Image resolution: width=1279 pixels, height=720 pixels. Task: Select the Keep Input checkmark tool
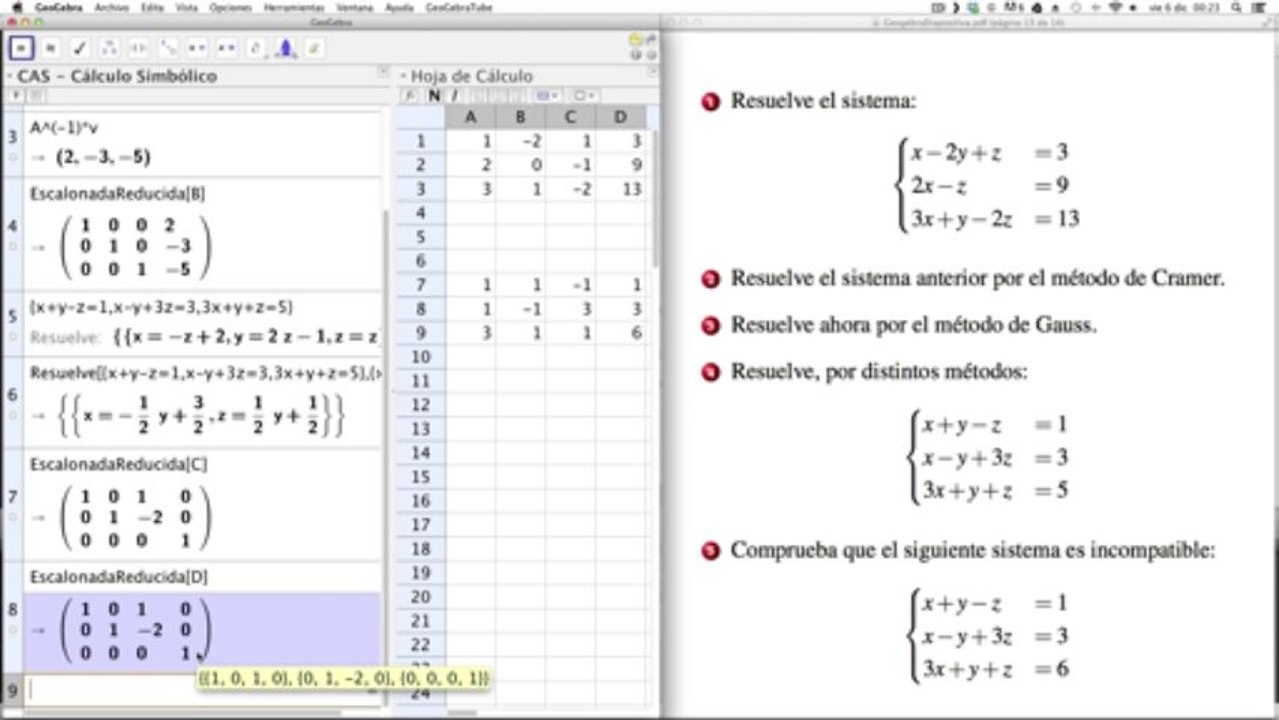(80, 48)
